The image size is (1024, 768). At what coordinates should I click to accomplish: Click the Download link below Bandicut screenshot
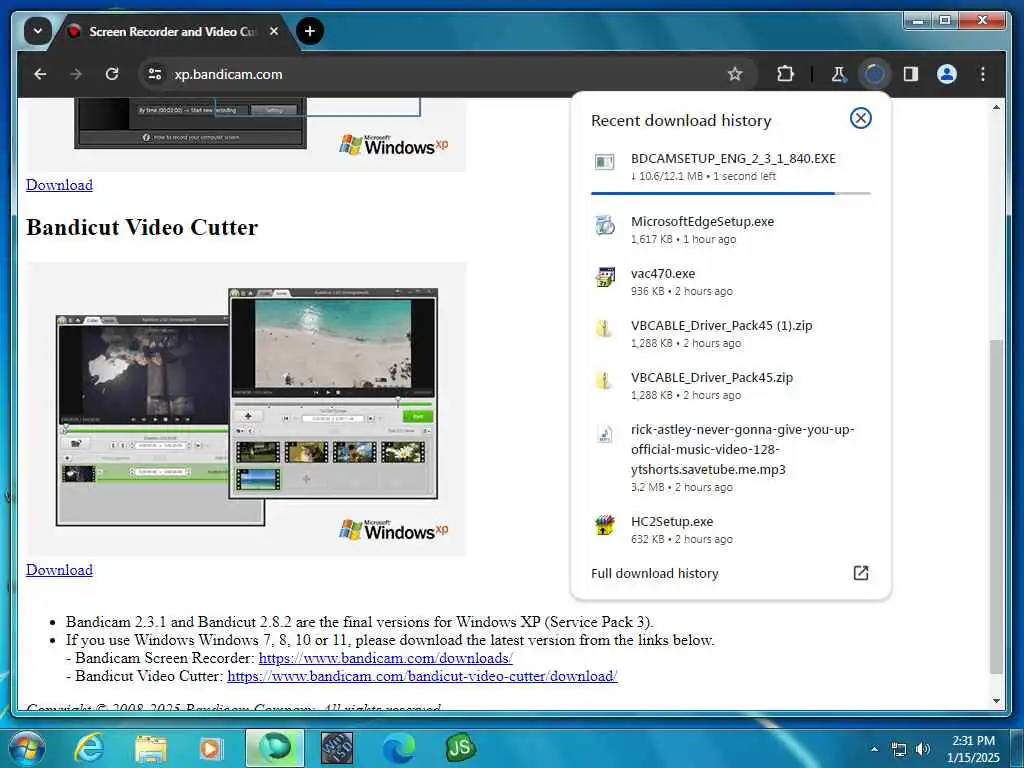point(59,570)
